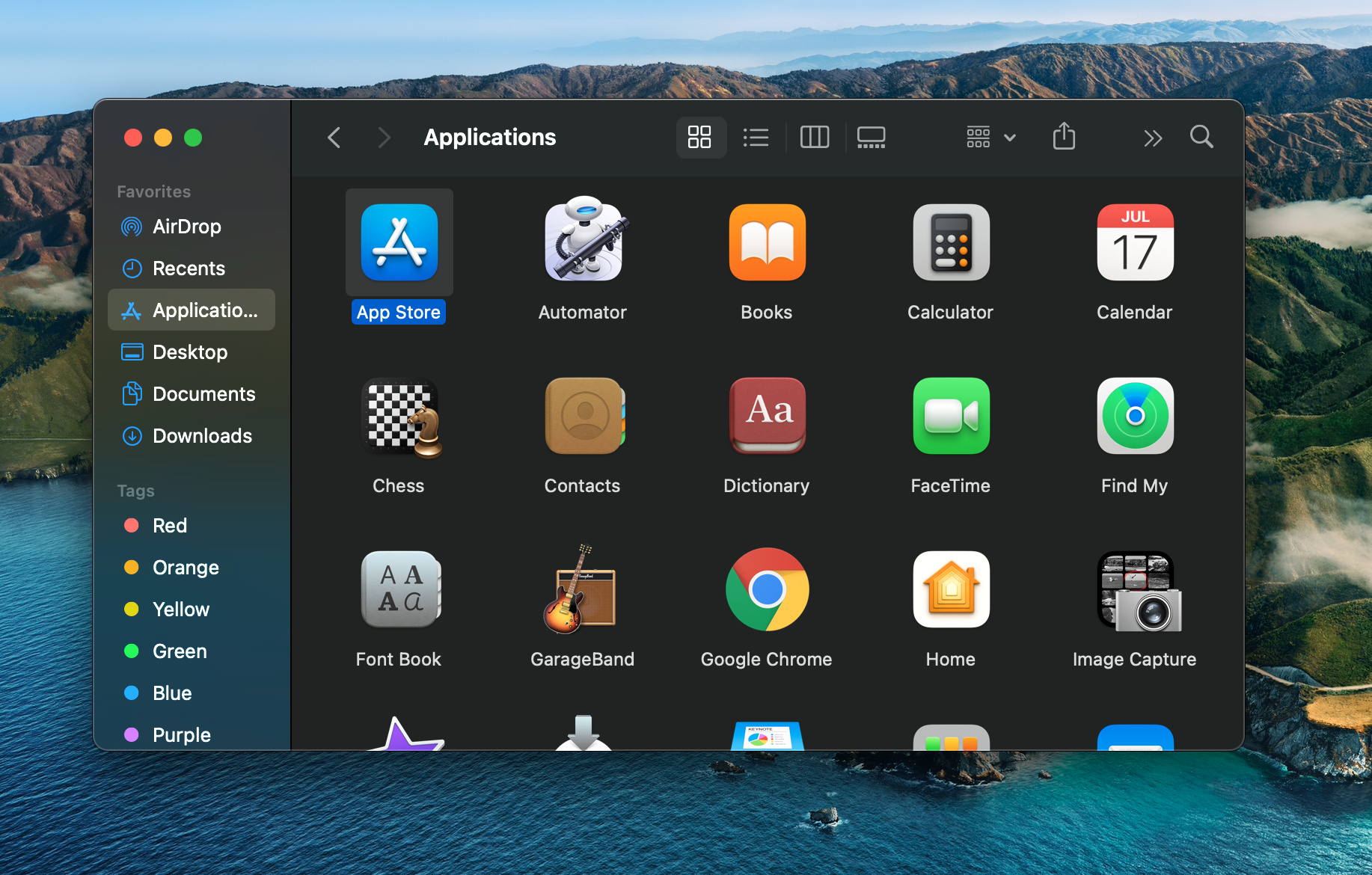Open the Find My app icon

pos(1135,416)
